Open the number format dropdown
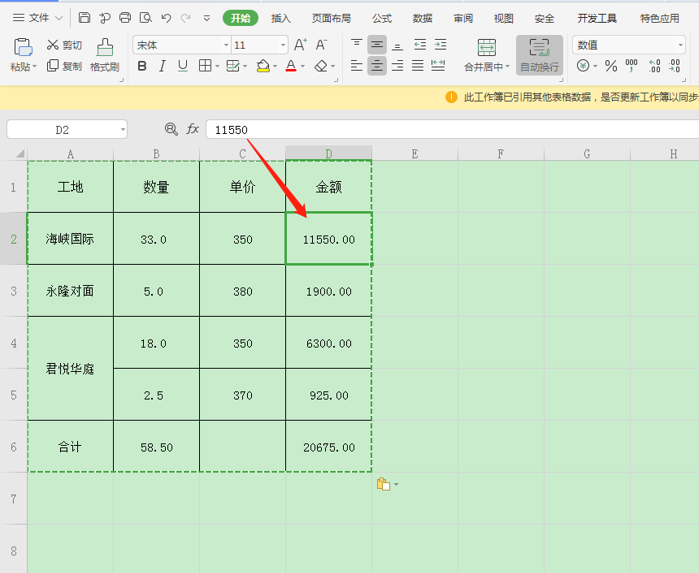699x573 pixels. [680, 45]
